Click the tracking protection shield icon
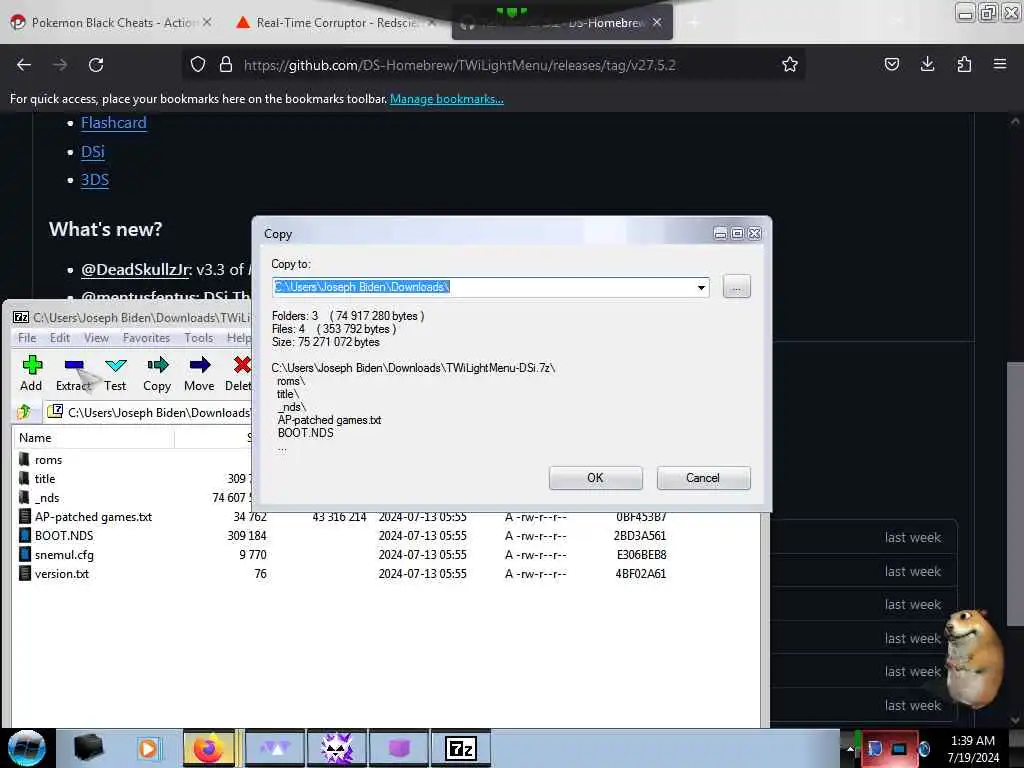The height and width of the screenshot is (768, 1024). click(x=198, y=65)
